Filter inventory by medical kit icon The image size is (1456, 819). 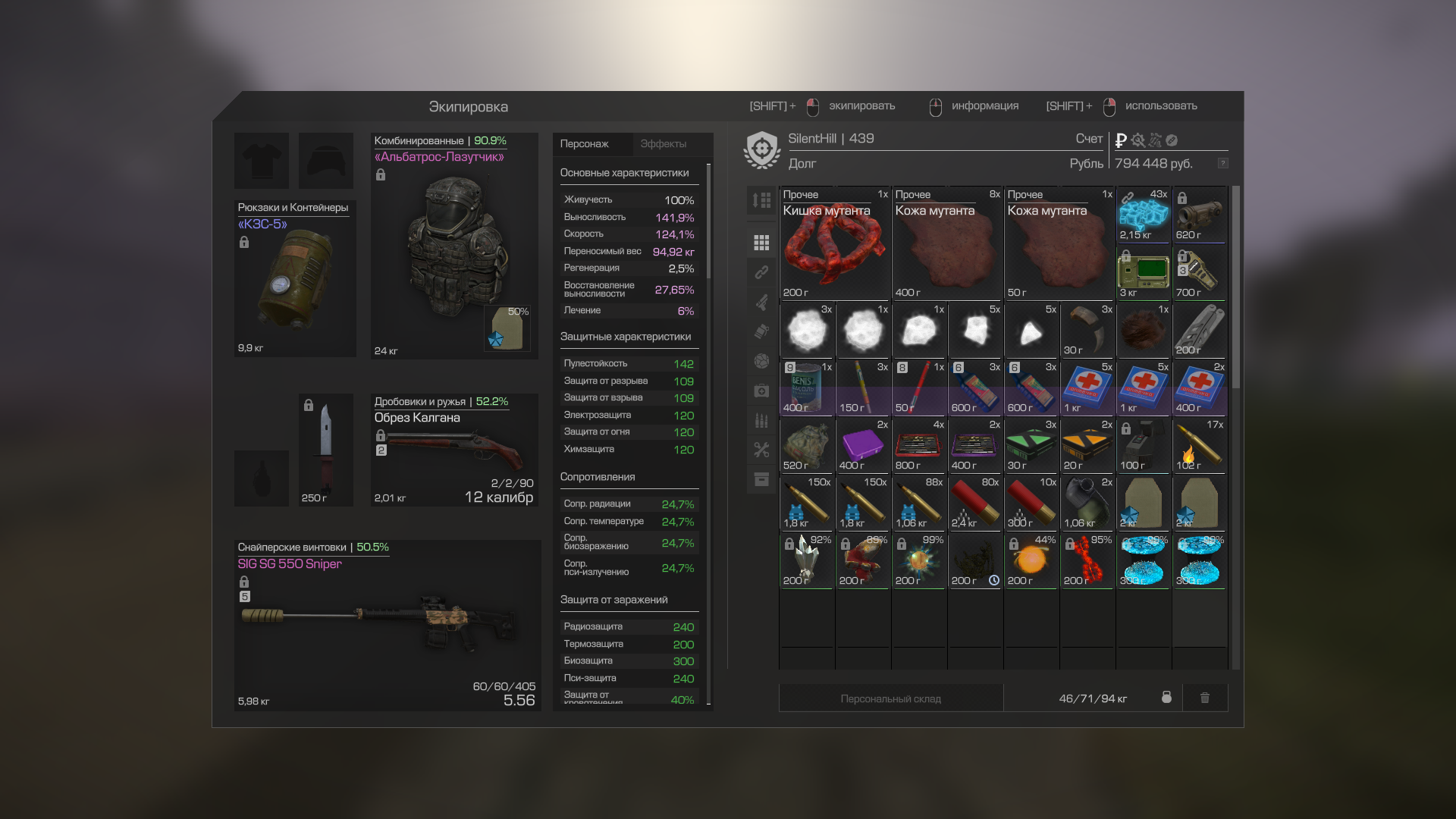[761, 391]
